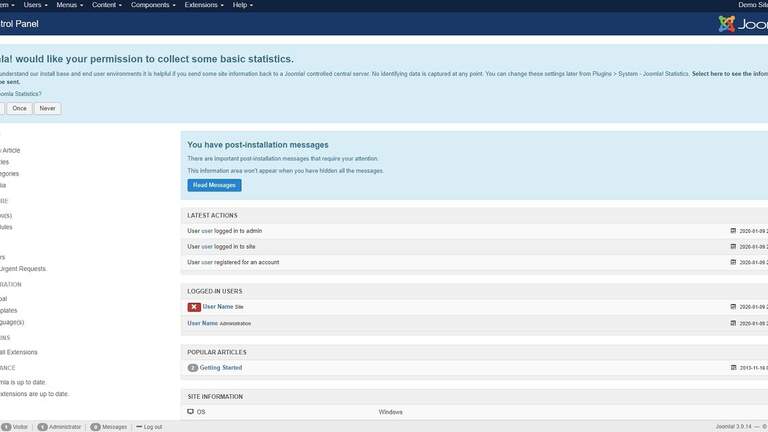Screen dimensions: 768x432
Task: Open User Name link for Site session
Action: coord(218,307)
